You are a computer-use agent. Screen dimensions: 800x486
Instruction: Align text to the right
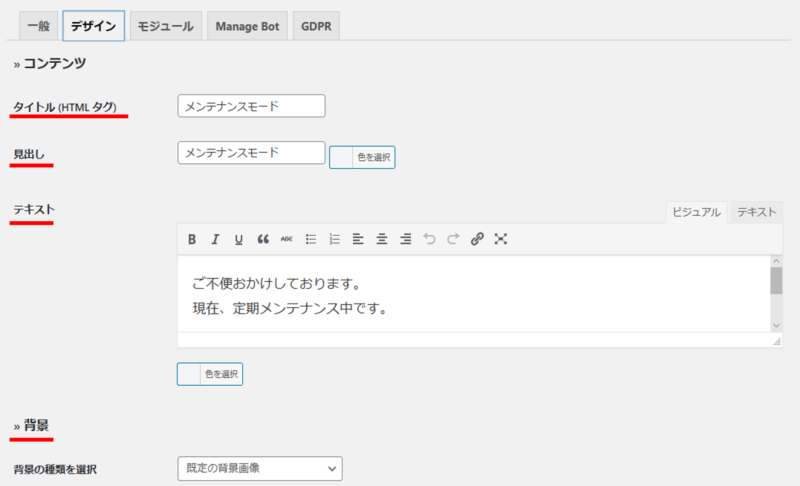tap(406, 239)
